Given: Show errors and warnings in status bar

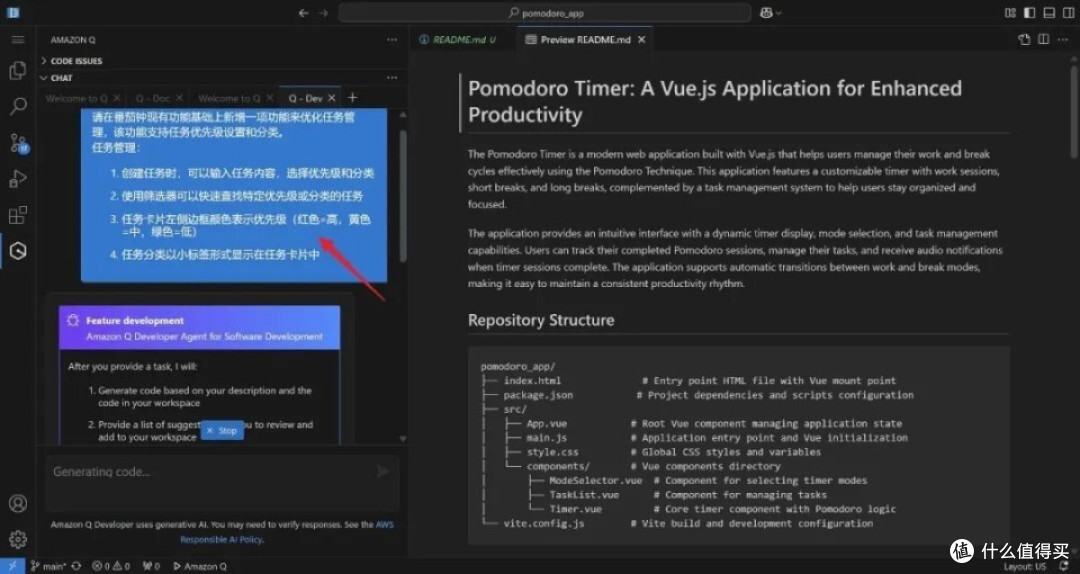Looking at the screenshot, I should [x=111, y=566].
